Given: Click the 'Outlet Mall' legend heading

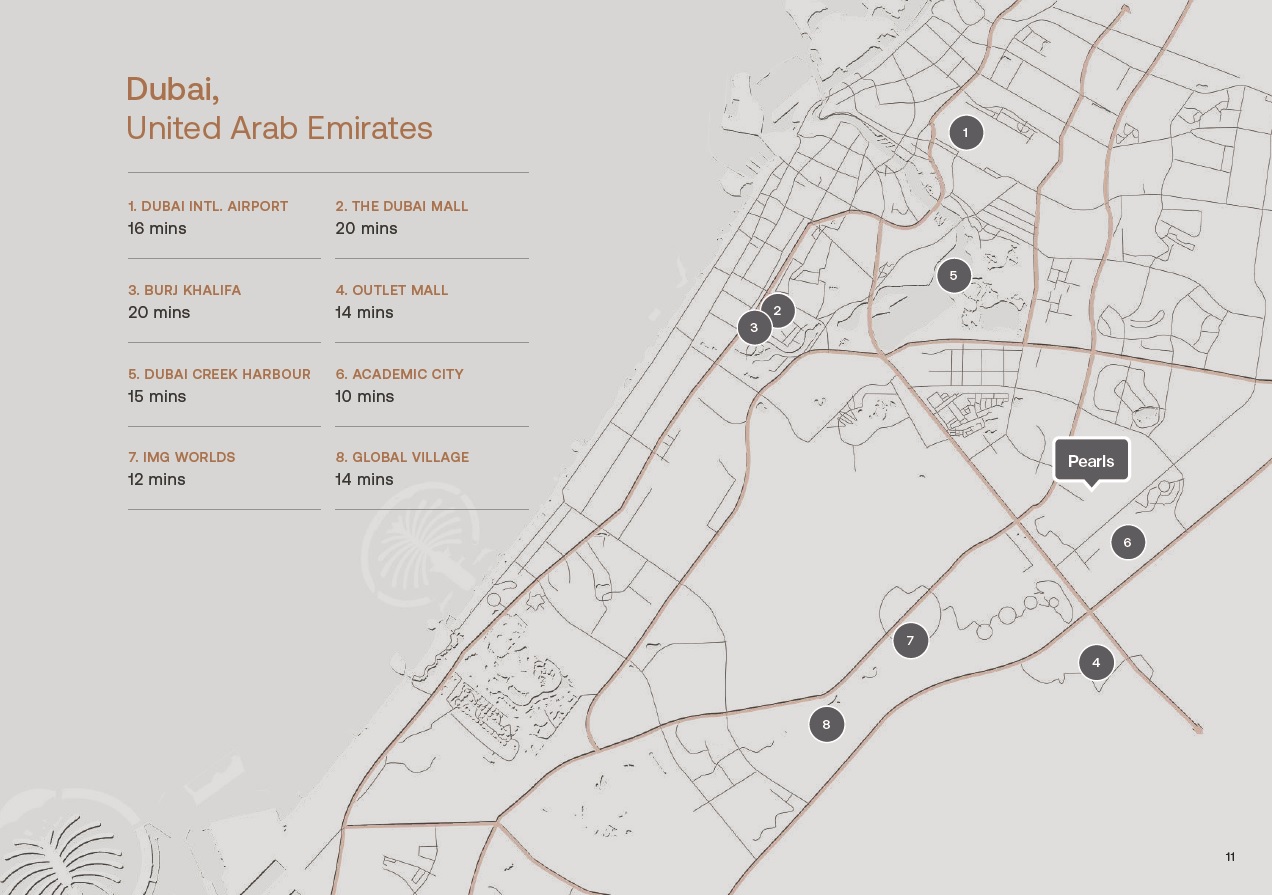Looking at the screenshot, I should [392, 290].
